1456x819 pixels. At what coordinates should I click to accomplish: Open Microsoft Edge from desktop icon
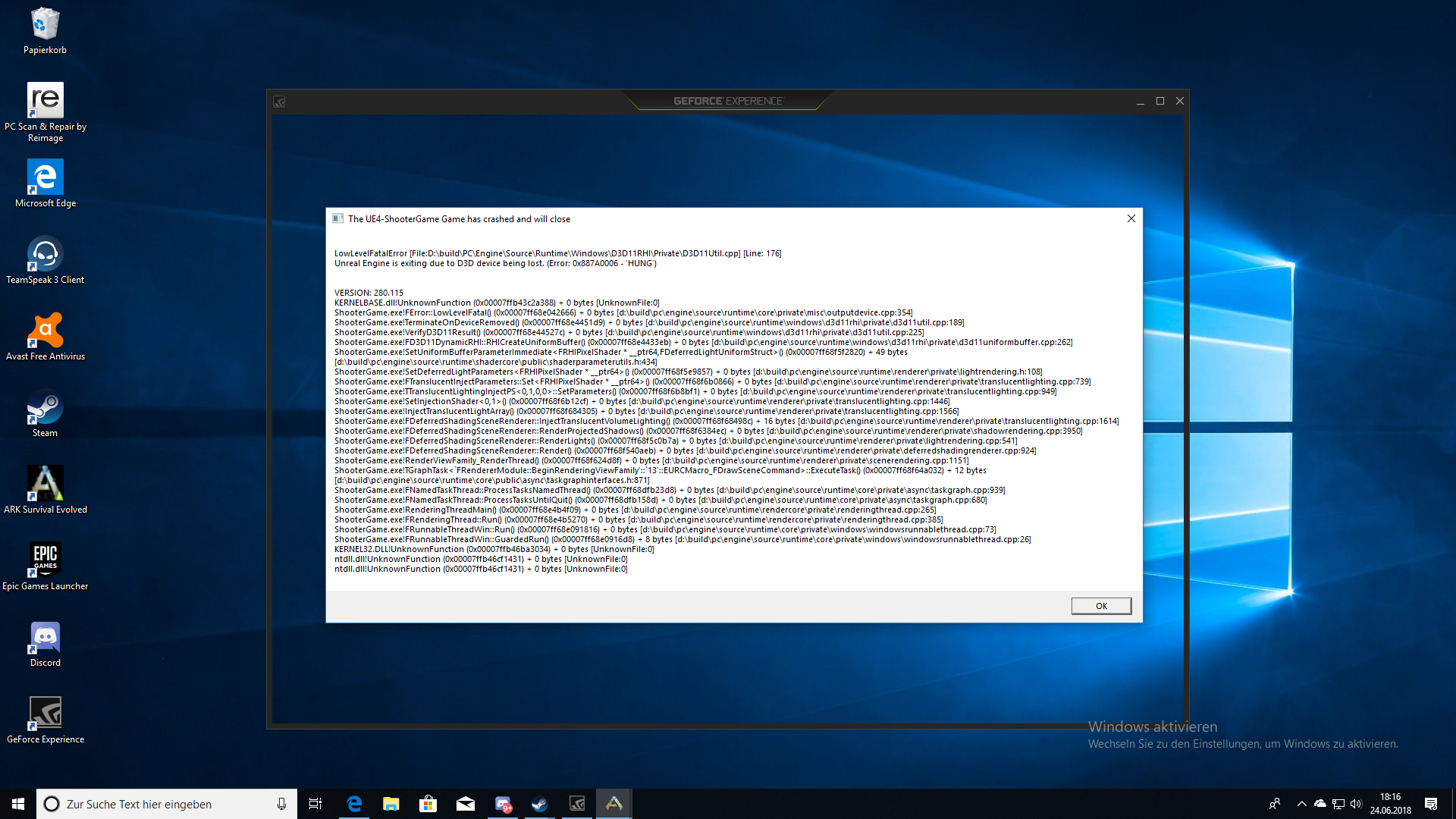pos(43,177)
